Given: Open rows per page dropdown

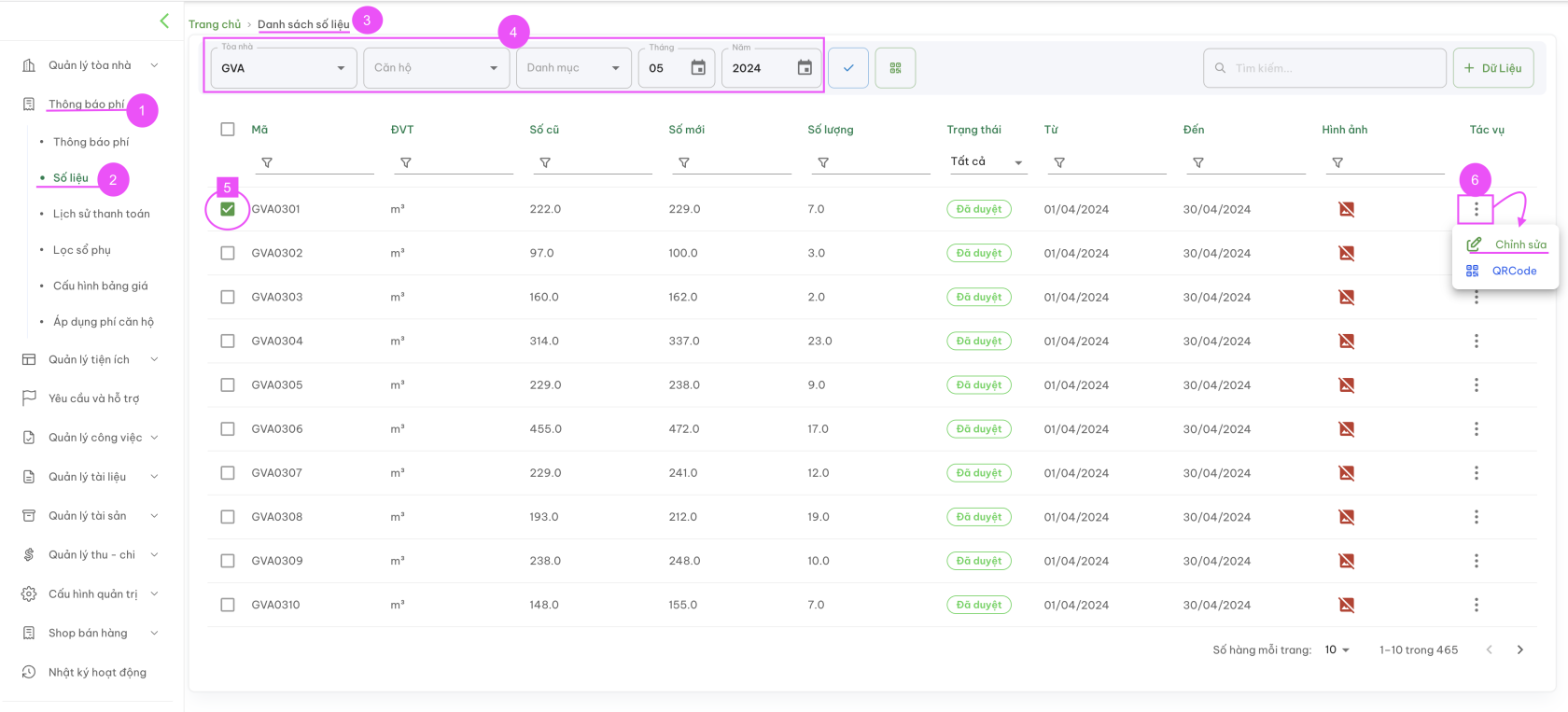Looking at the screenshot, I should (1337, 649).
